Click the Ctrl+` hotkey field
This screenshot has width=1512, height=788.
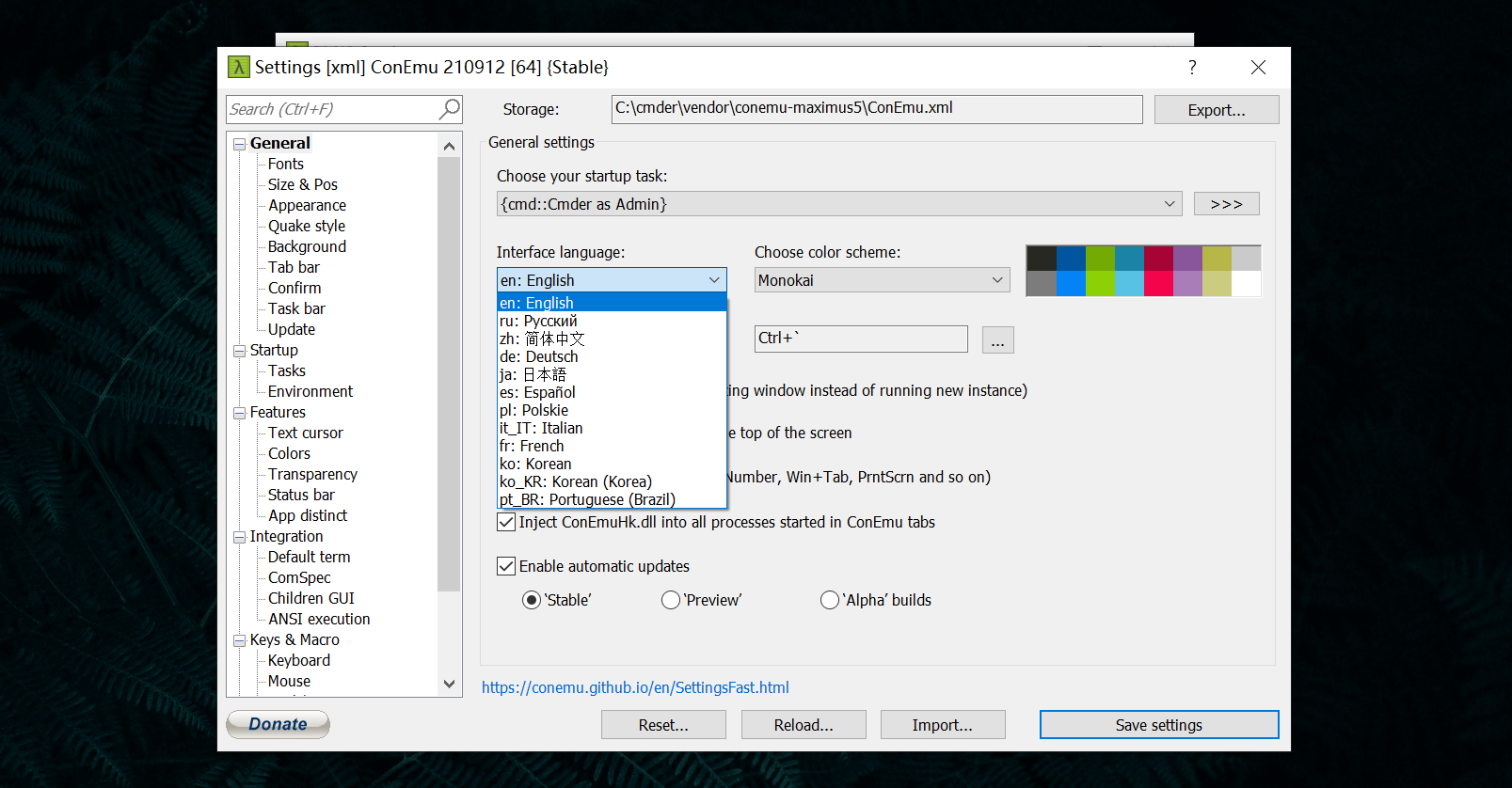(861, 339)
